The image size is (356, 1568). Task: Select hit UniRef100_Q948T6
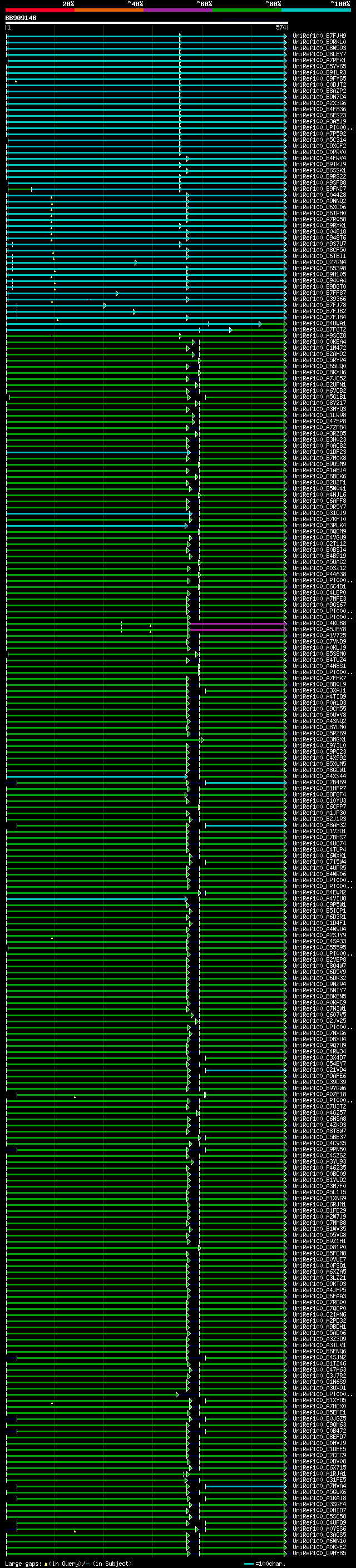[319, 238]
